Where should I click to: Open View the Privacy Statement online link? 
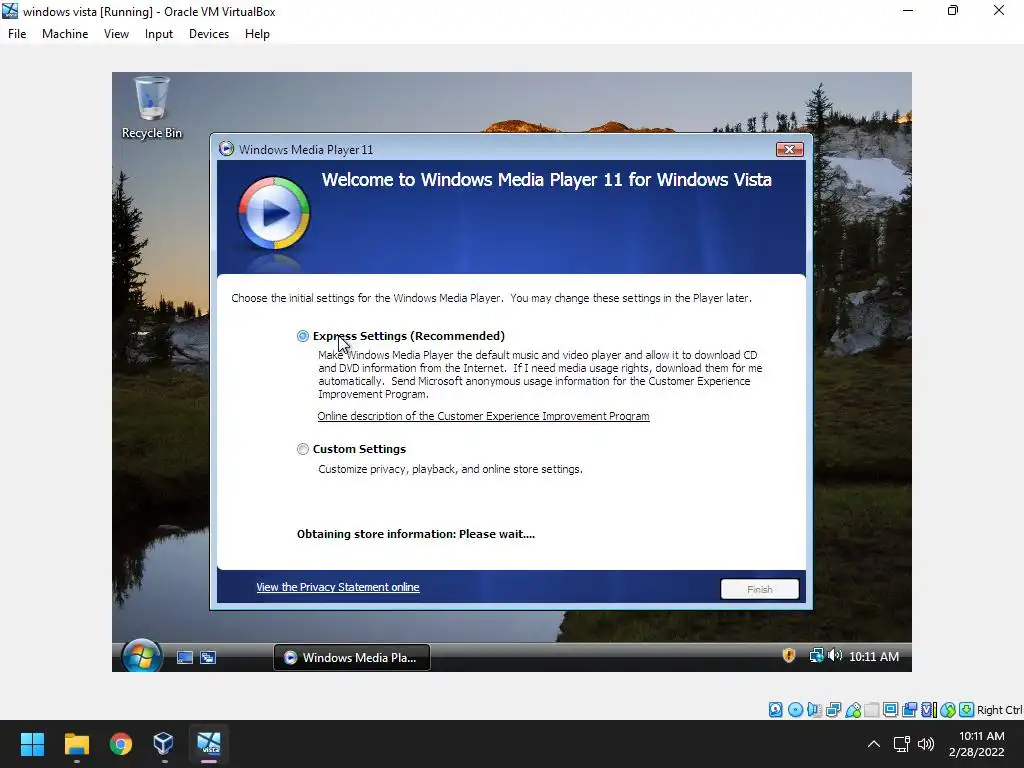(x=338, y=587)
